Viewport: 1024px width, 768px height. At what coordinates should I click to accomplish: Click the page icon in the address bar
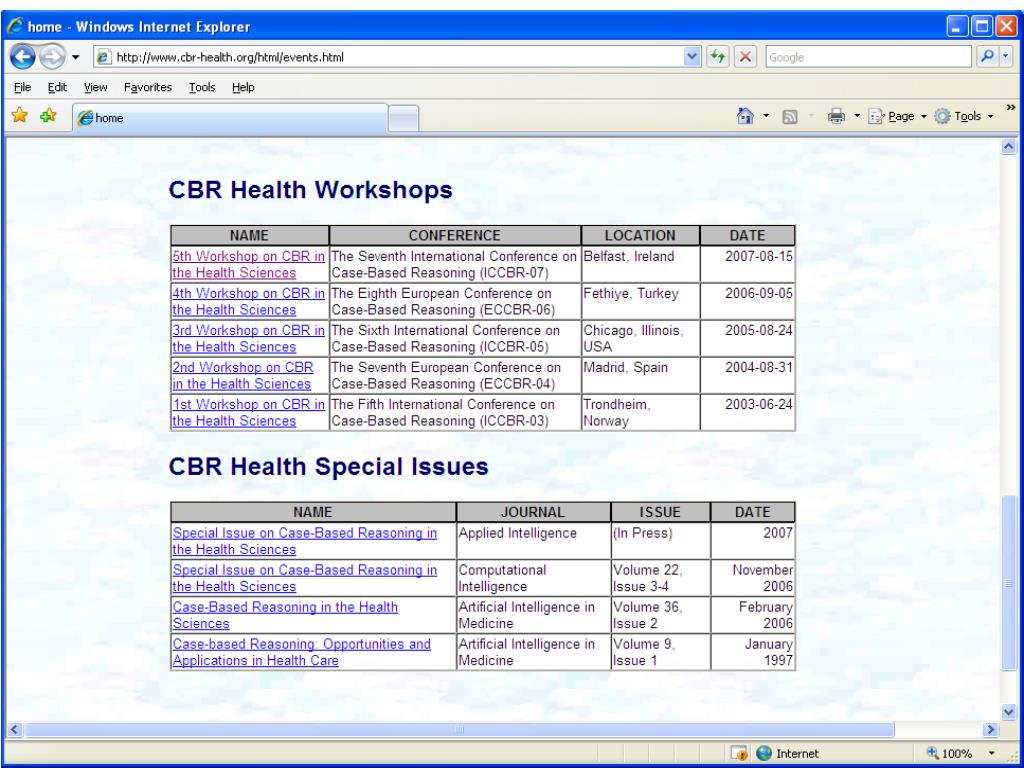click(x=103, y=57)
